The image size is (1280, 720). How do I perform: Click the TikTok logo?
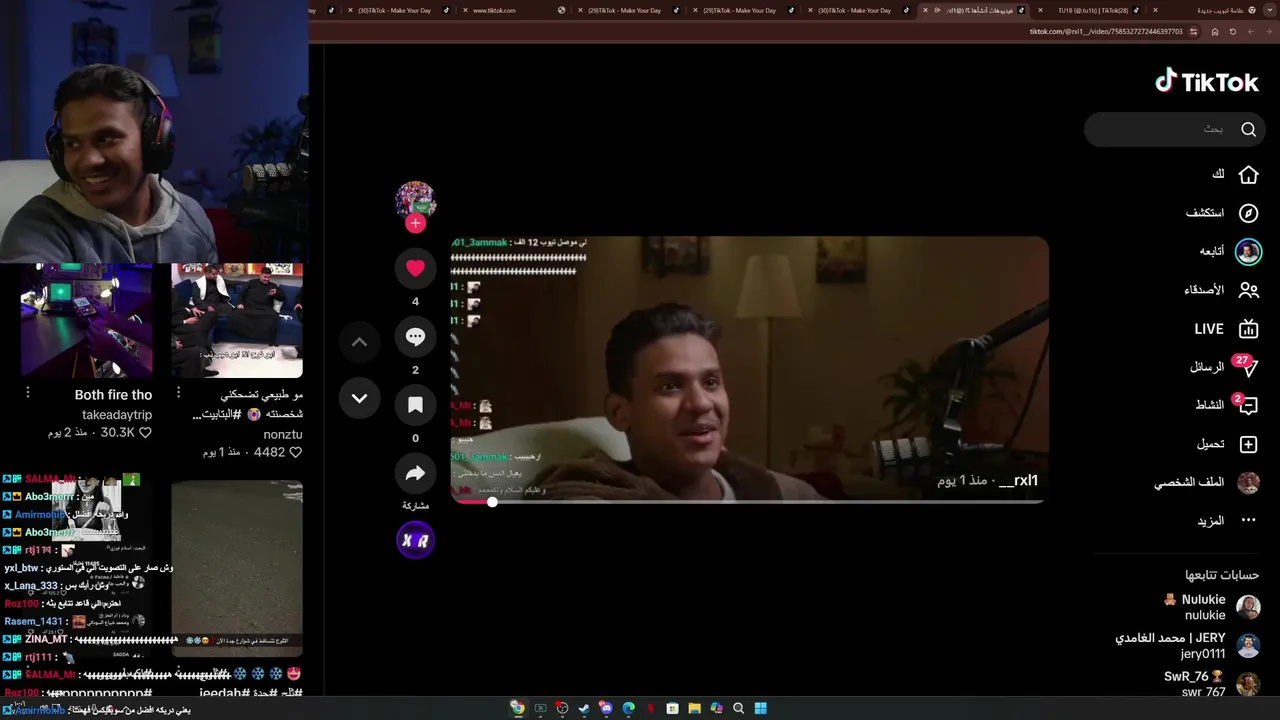tap(1207, 82)
